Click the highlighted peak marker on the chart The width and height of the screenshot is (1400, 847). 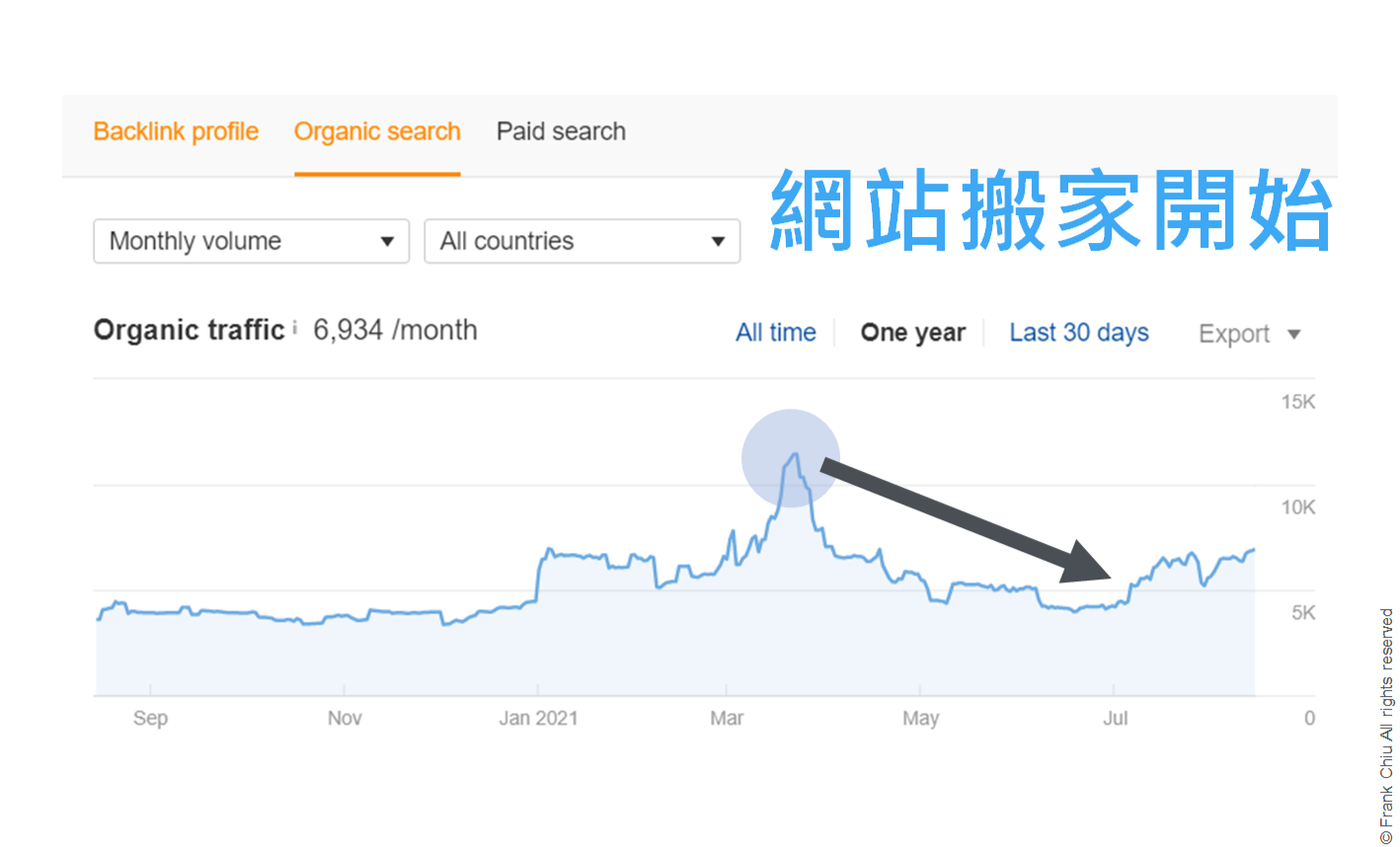pyautogui.click(x=791, y=456)
